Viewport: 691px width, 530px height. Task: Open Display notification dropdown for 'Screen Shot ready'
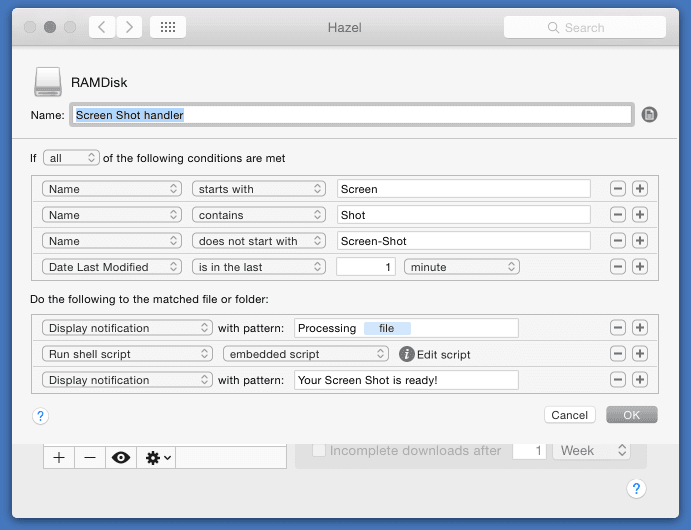click(127, 380)
